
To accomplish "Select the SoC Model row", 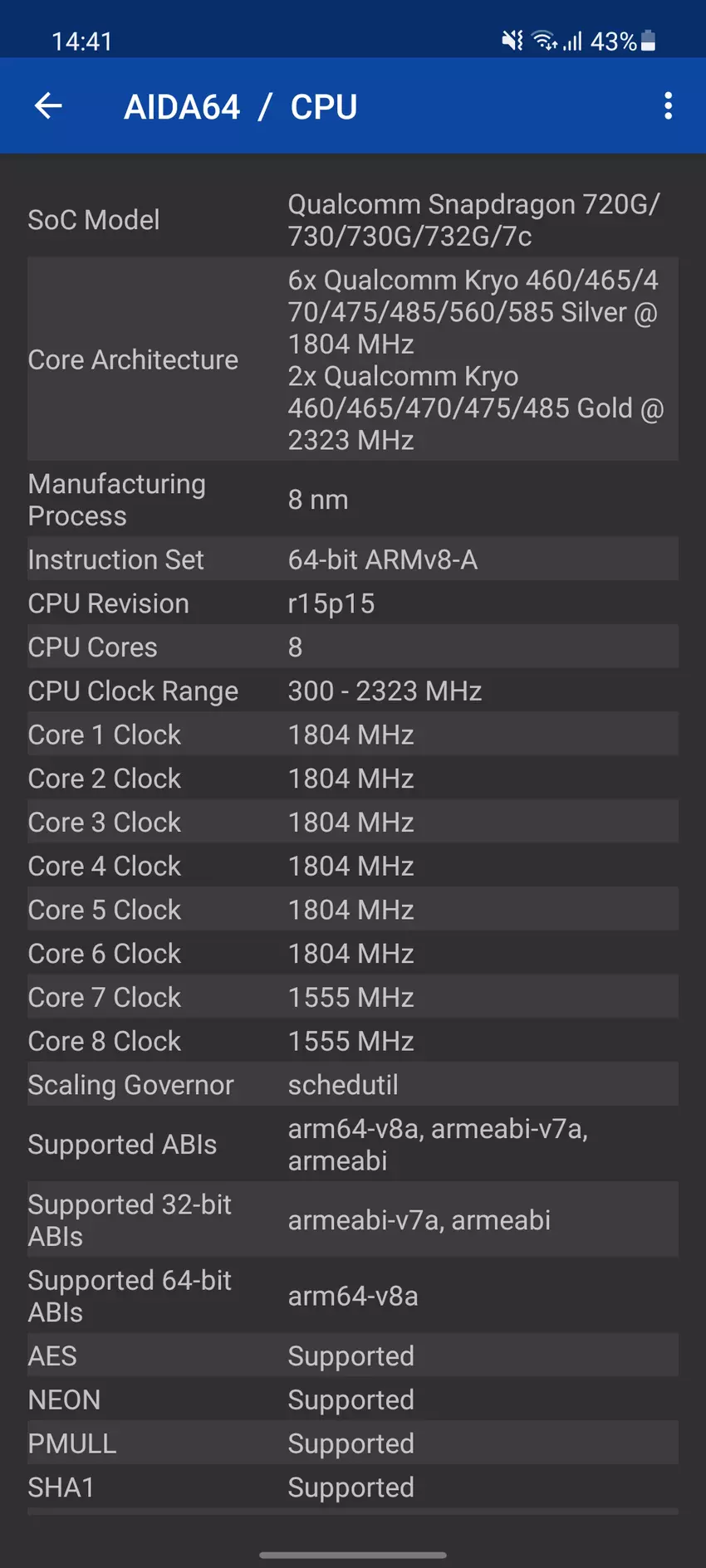I will pyautogui.click(x=352, y=220).
